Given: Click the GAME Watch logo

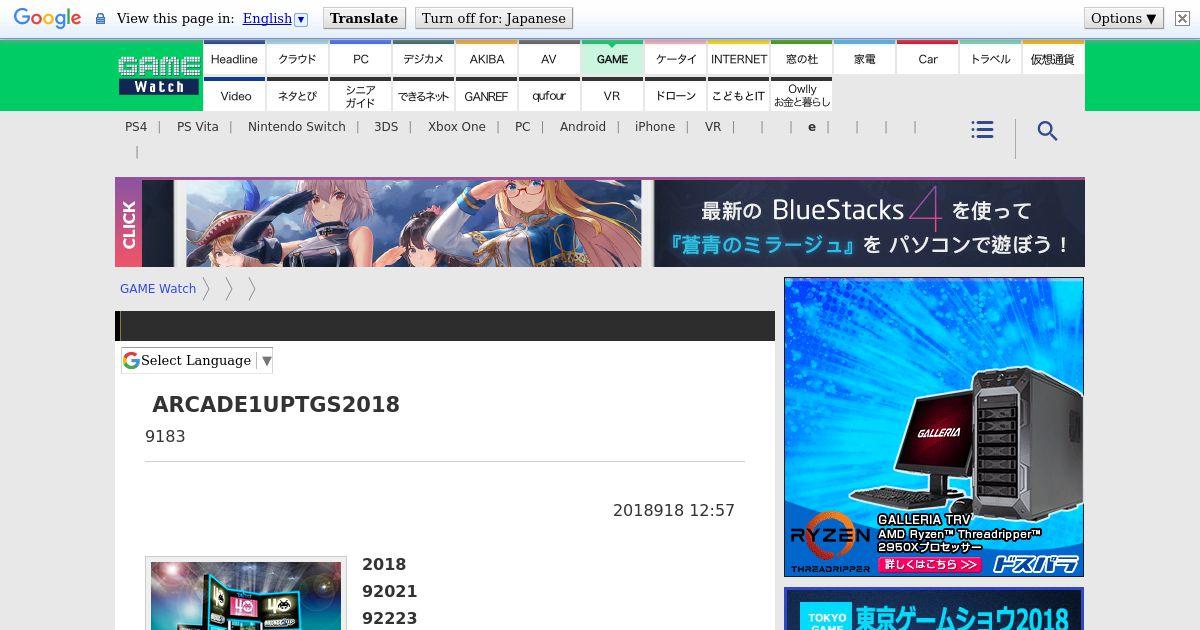Looking at the screenshot, I should 159,75.
